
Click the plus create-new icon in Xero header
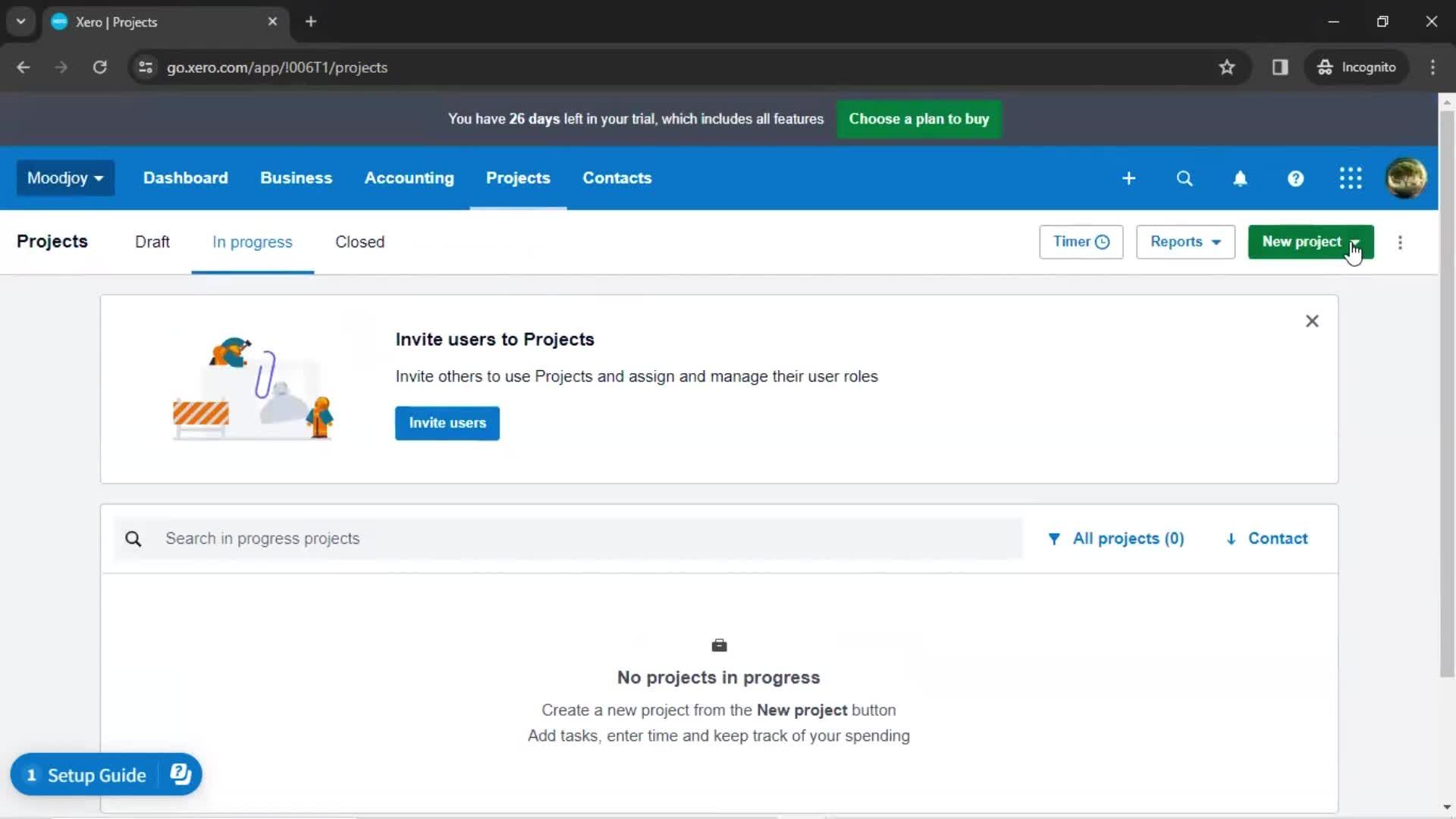pos(1128,178)
